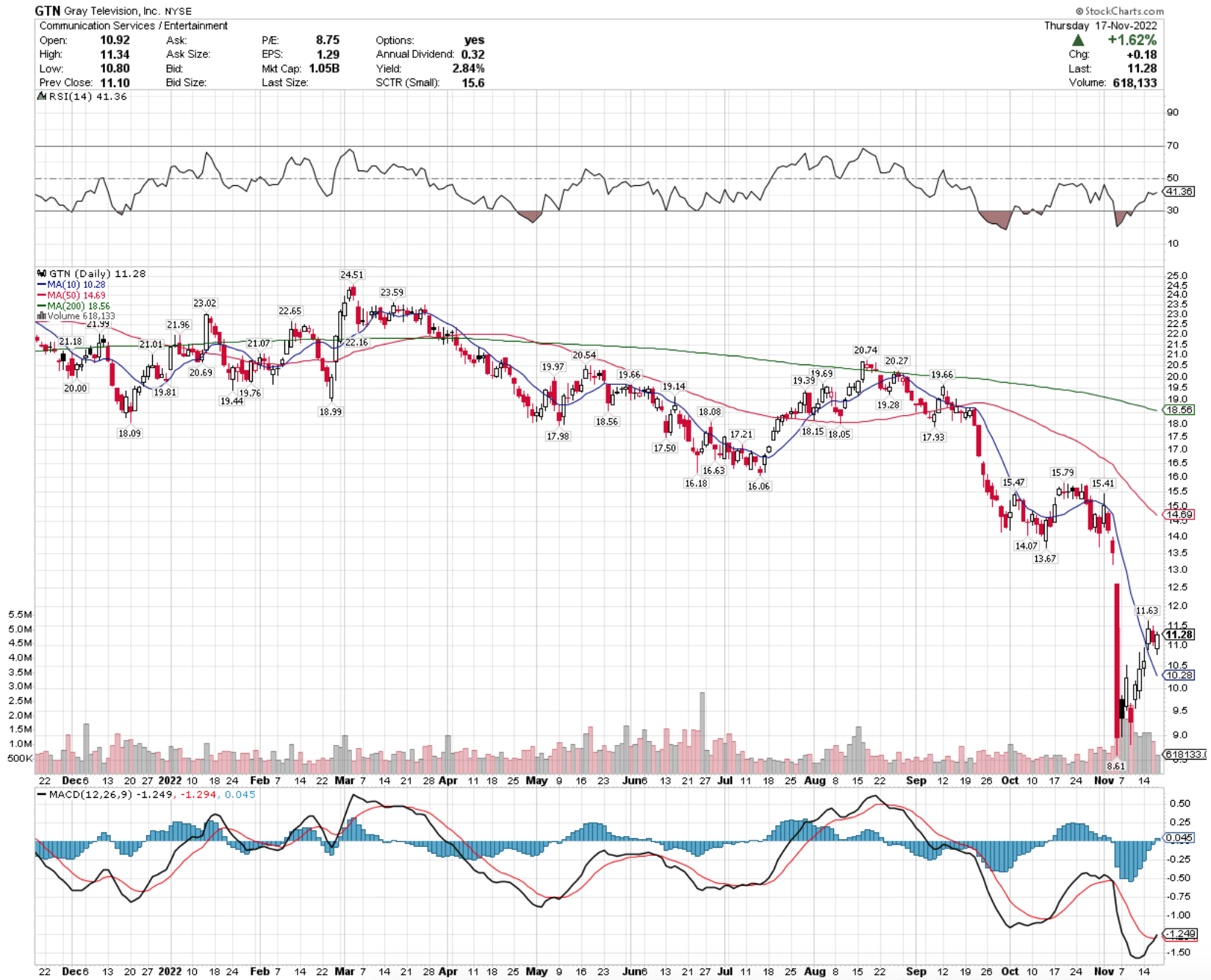Screen dimensions: 1211x980
Task: Click the 41.36 RSI axis tag
Action: pyautogui.click(x=1179, y=191)
